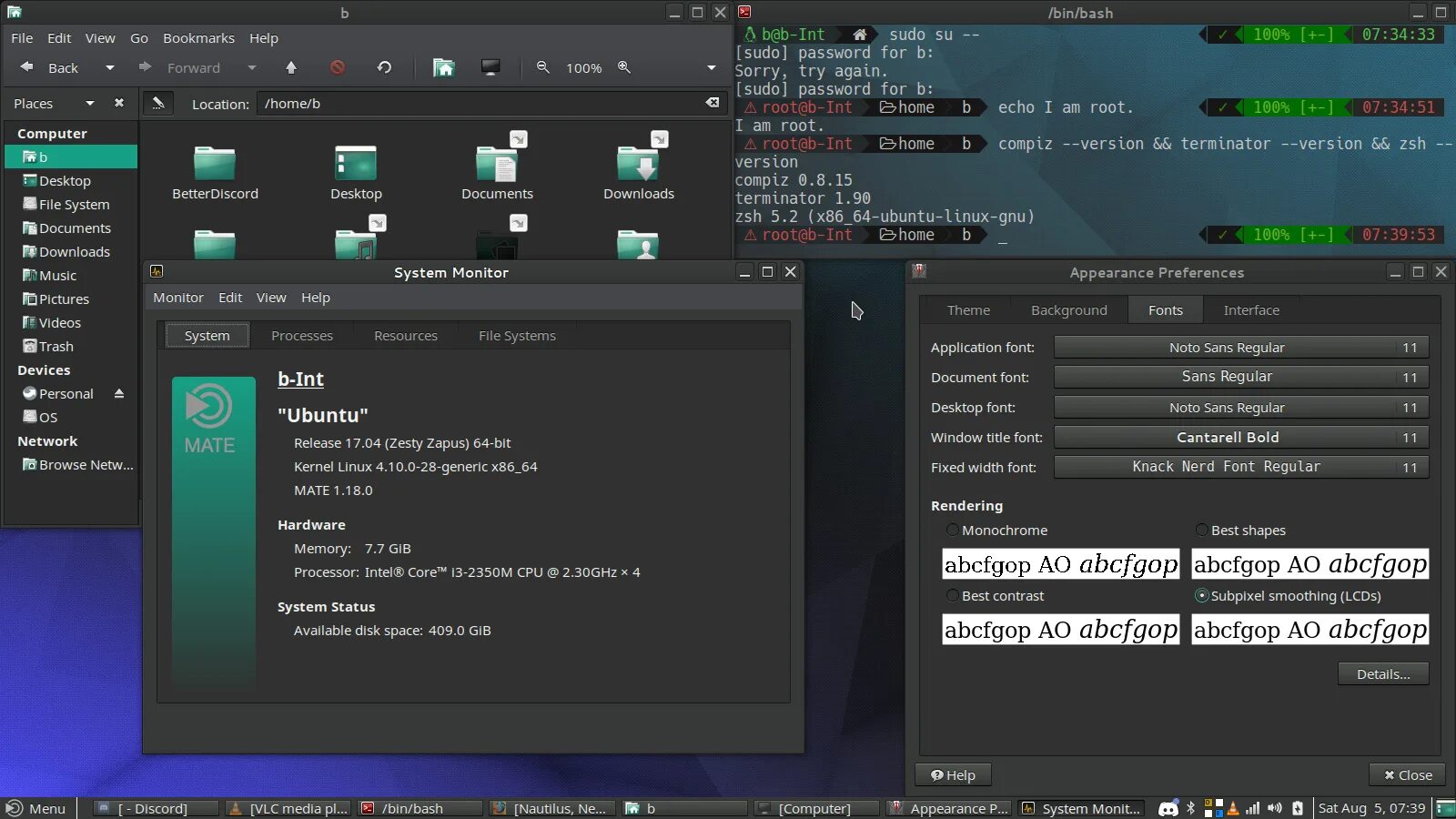Screen dimensions: 1456x819
Task: Click Help in Appearance Preferences
Action: click(953, 774)
